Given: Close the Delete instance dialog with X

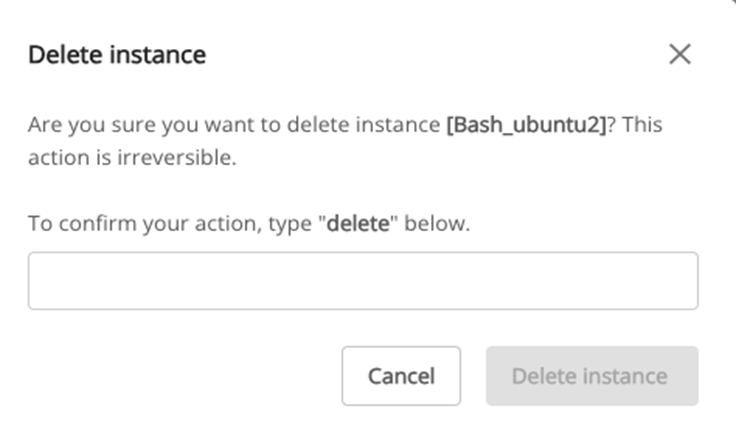Looking at the screenshot, I should click(x=680, y=54).
